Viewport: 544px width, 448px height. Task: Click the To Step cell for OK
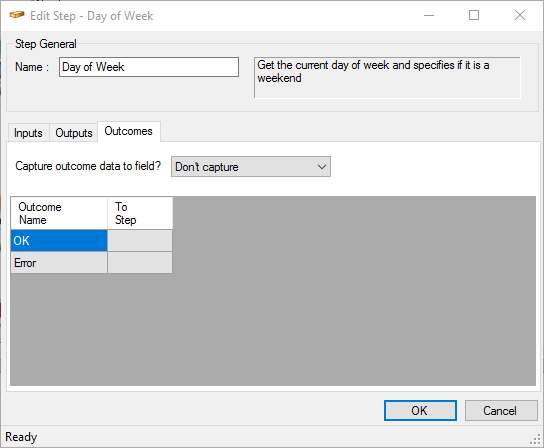(x=140, y=240)
